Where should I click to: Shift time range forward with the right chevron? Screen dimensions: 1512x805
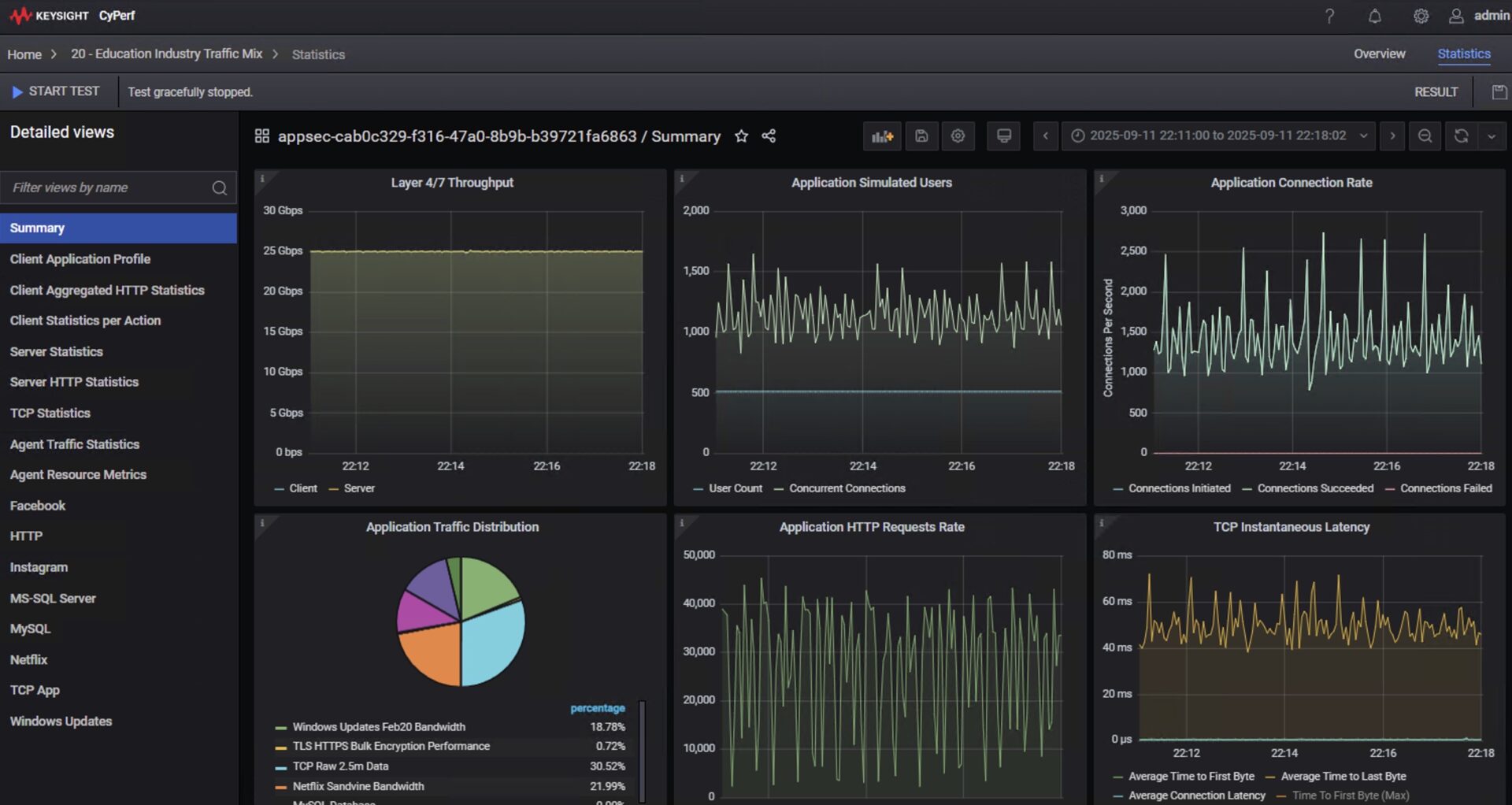1392,135
